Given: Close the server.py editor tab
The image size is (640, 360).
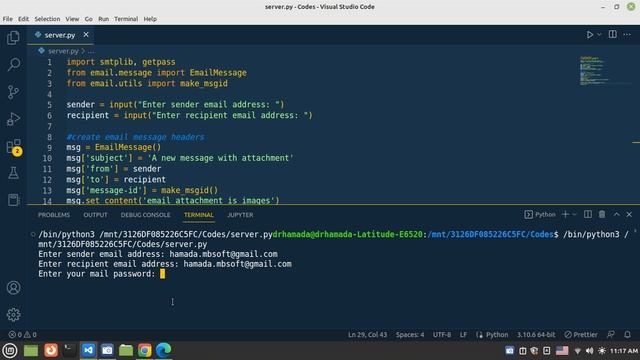Looking at the screenshot, I should point(86,35).
